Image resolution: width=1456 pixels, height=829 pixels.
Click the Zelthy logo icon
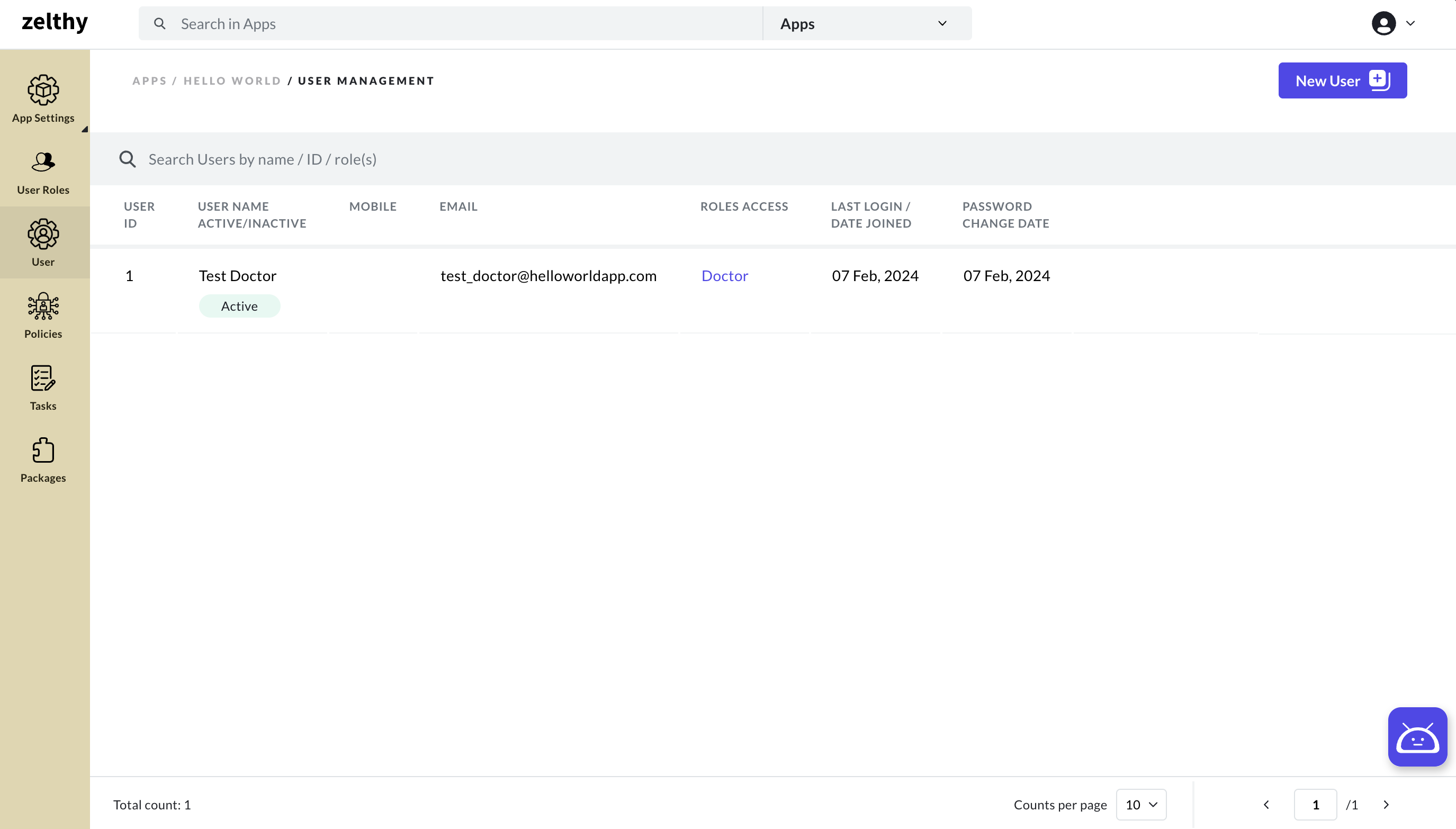(x=55, y=22)
